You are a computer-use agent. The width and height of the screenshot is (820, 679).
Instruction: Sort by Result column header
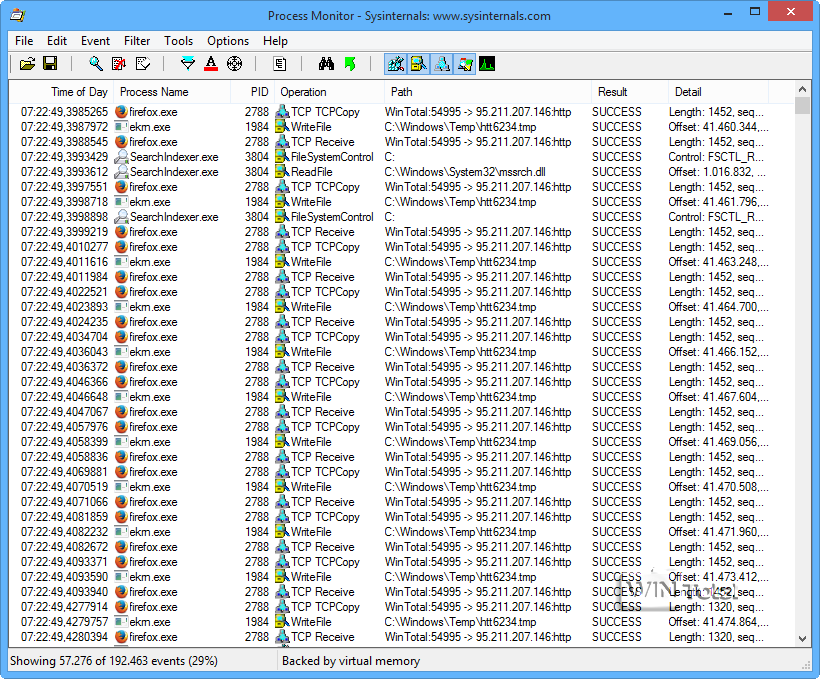(x=630, y=92)
